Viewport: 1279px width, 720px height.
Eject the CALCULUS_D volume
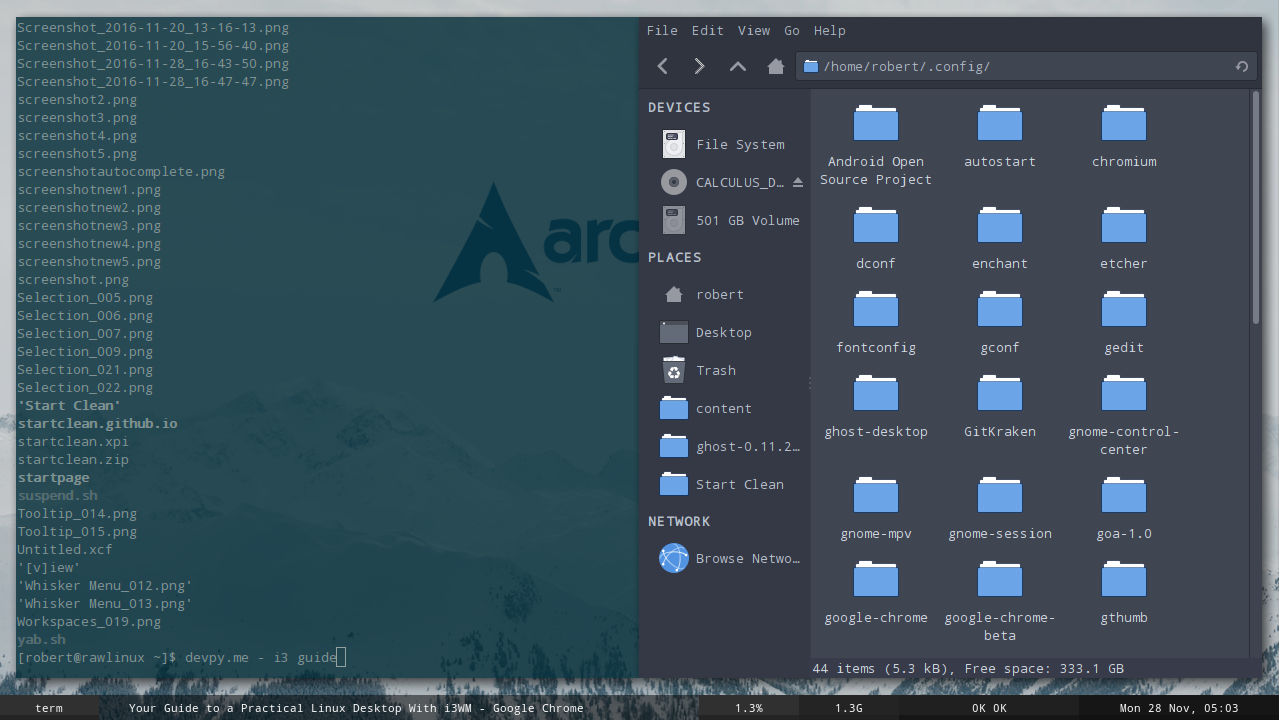pos(797,182)
